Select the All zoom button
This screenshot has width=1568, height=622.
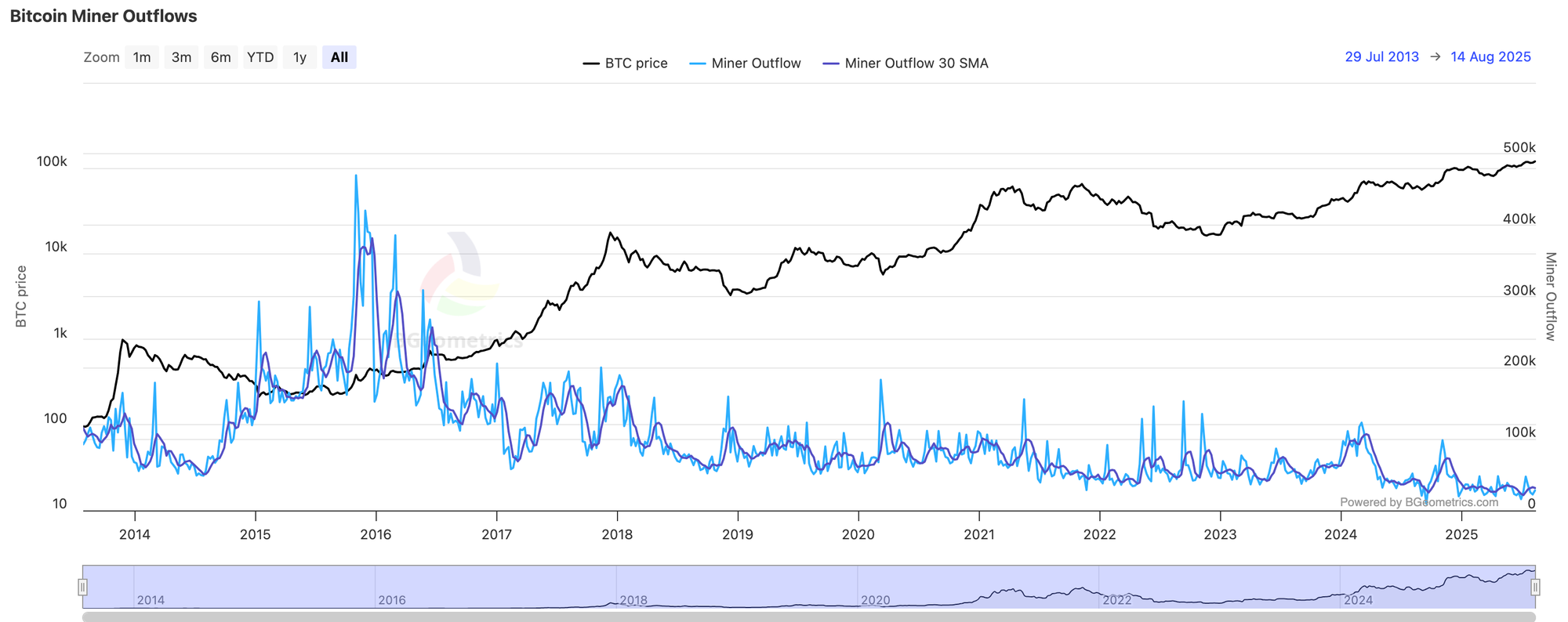pos(339,57)
